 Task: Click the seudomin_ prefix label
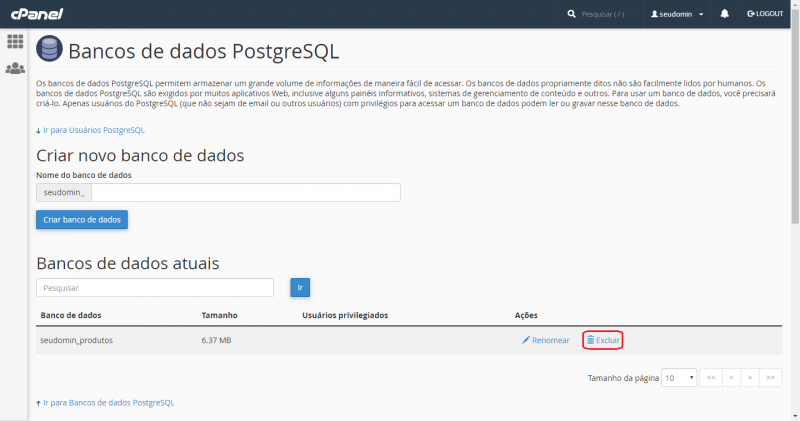[64, 192]
